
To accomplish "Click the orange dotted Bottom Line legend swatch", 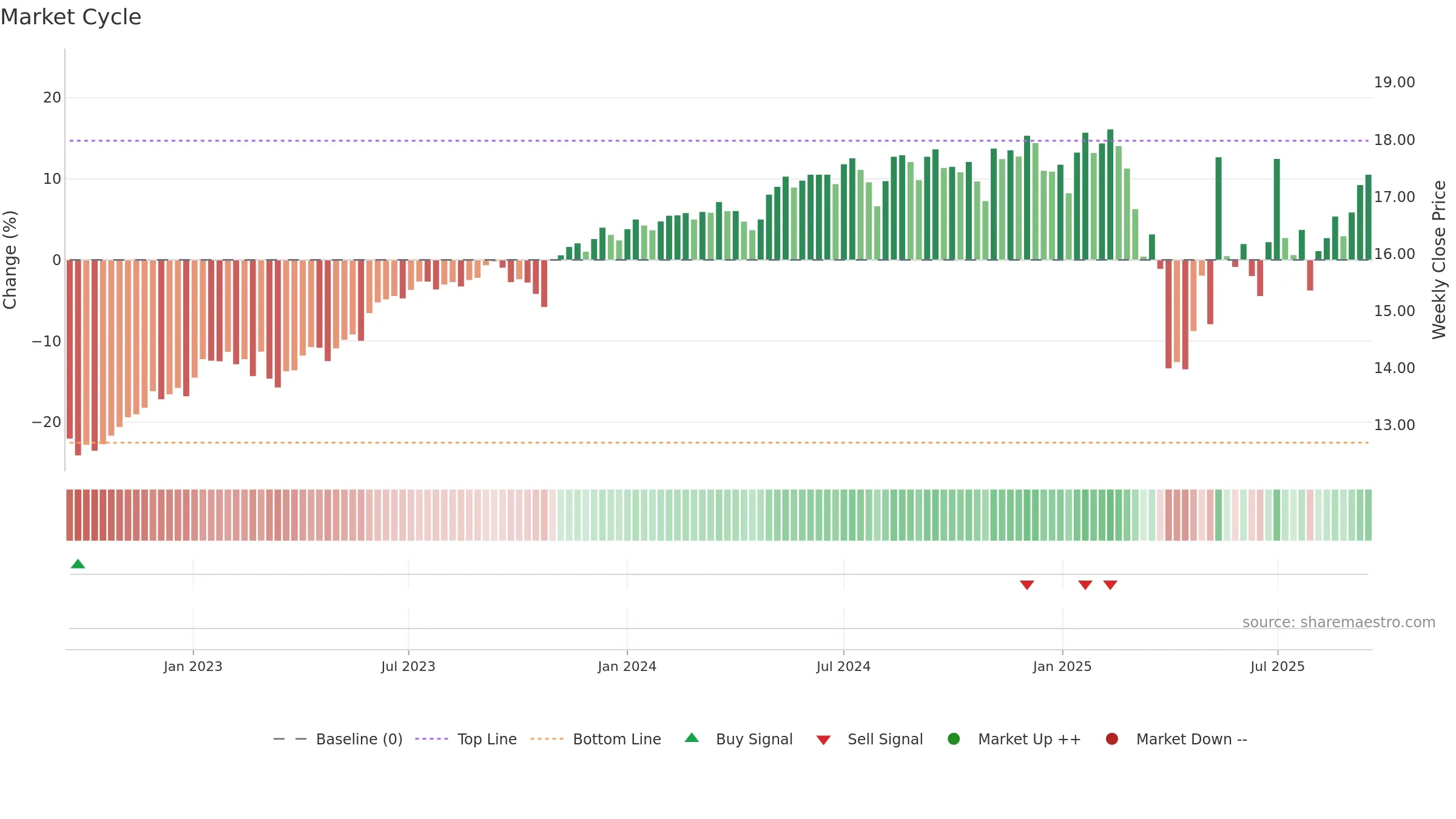I will click(x=547, y=739).
